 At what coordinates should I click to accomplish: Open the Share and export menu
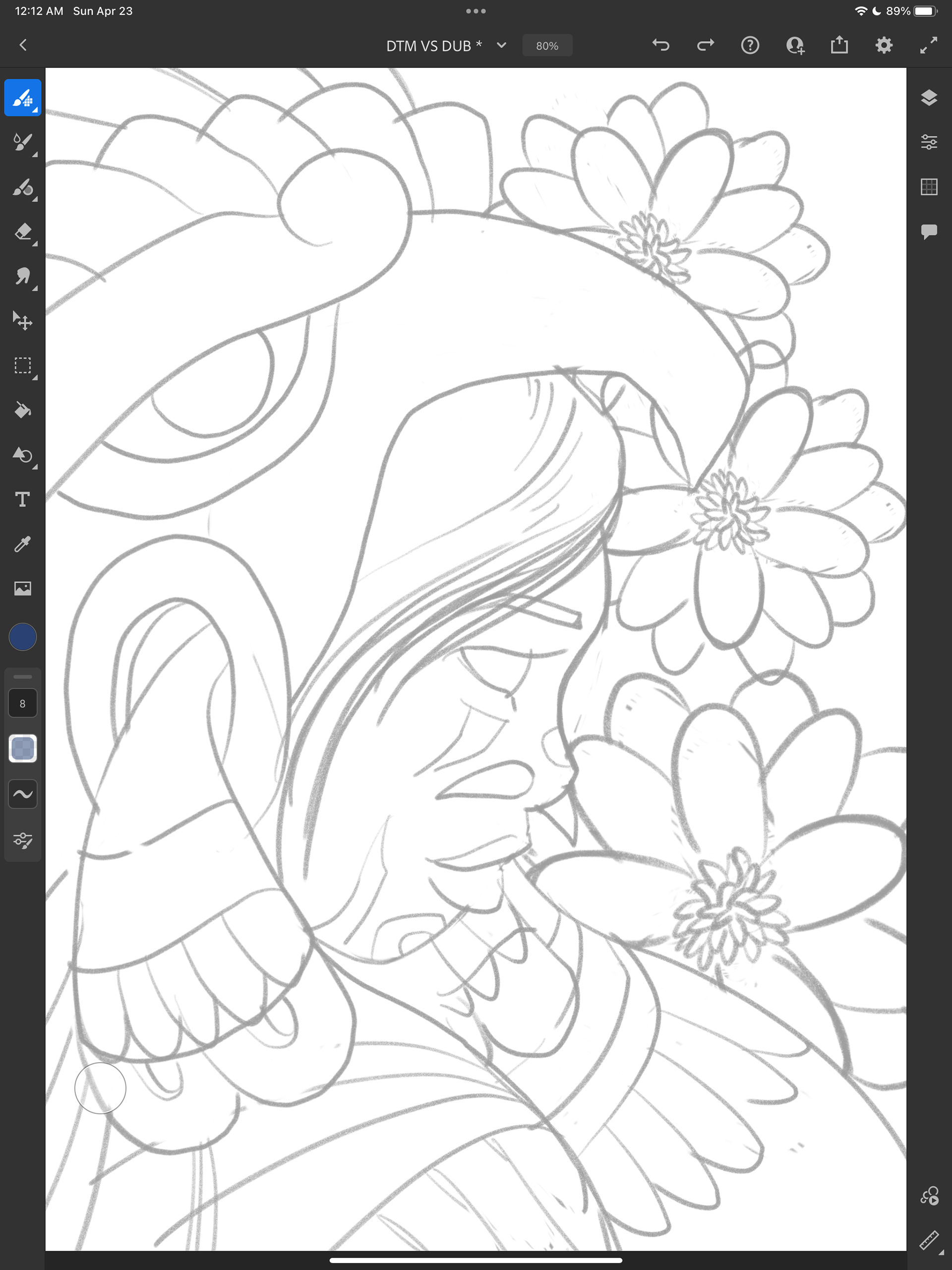tap(839, 45)
